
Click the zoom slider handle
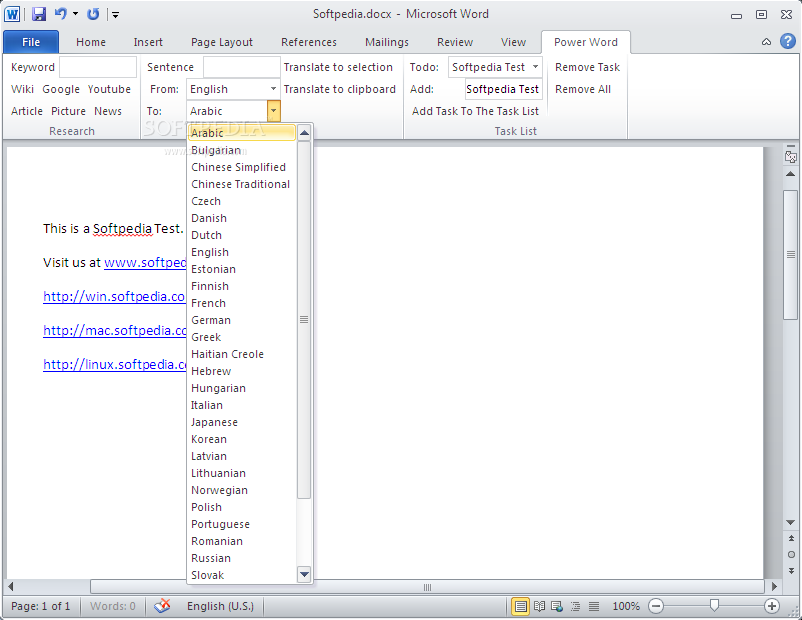tap(714, 606)
